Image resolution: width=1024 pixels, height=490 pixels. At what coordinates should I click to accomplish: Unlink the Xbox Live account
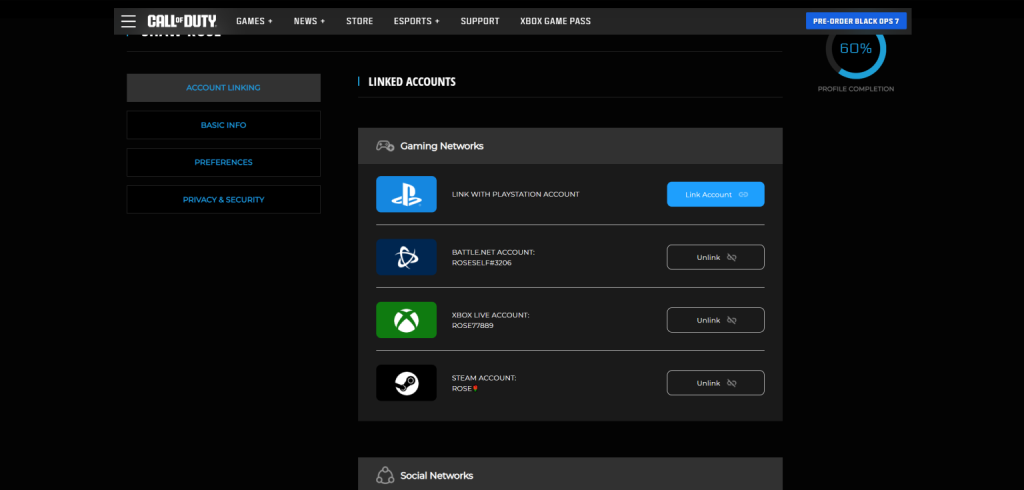tap(715, 320)
